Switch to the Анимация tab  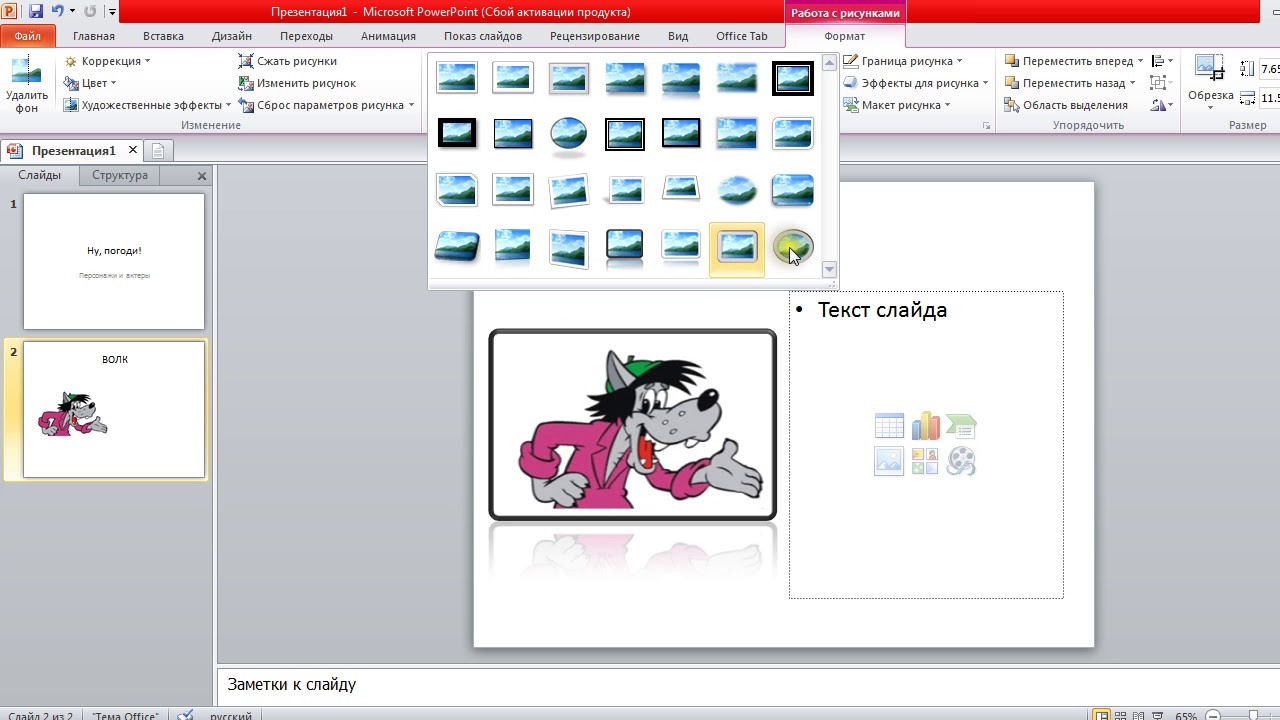(x=388, y=36)
